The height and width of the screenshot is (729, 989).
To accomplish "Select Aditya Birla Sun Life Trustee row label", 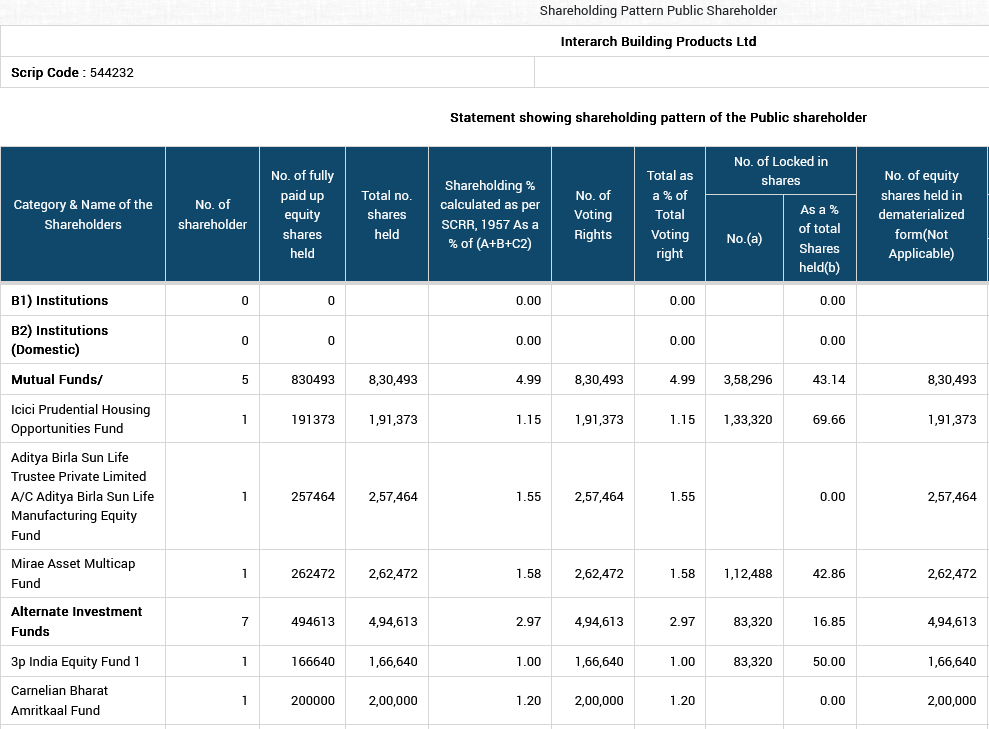I will (x=83, y=496).
